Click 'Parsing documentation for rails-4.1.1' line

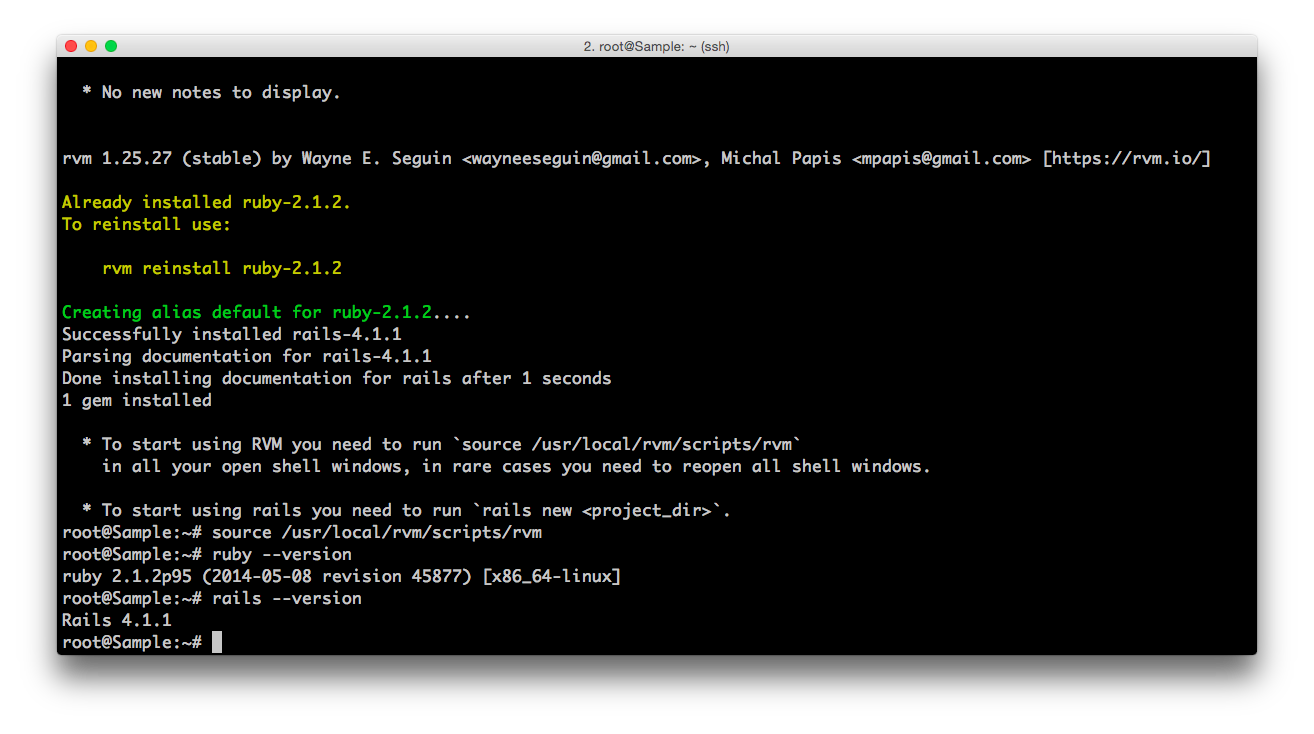tap(247, 356)
